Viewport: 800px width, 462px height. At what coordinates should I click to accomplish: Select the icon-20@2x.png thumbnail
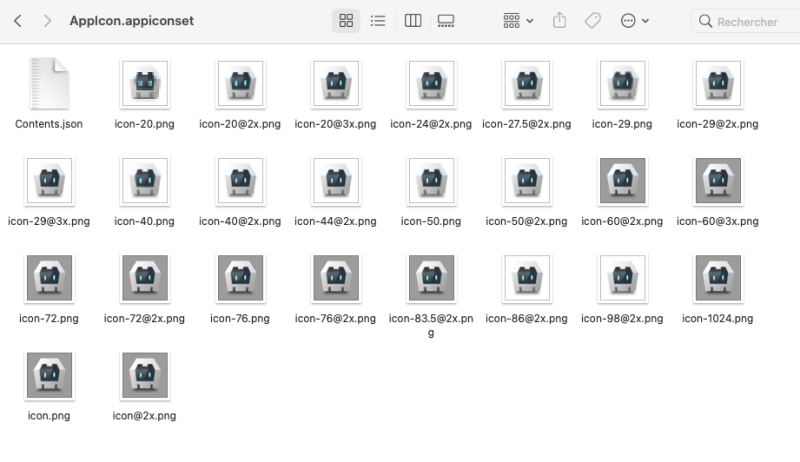click(x=240, y=84)
